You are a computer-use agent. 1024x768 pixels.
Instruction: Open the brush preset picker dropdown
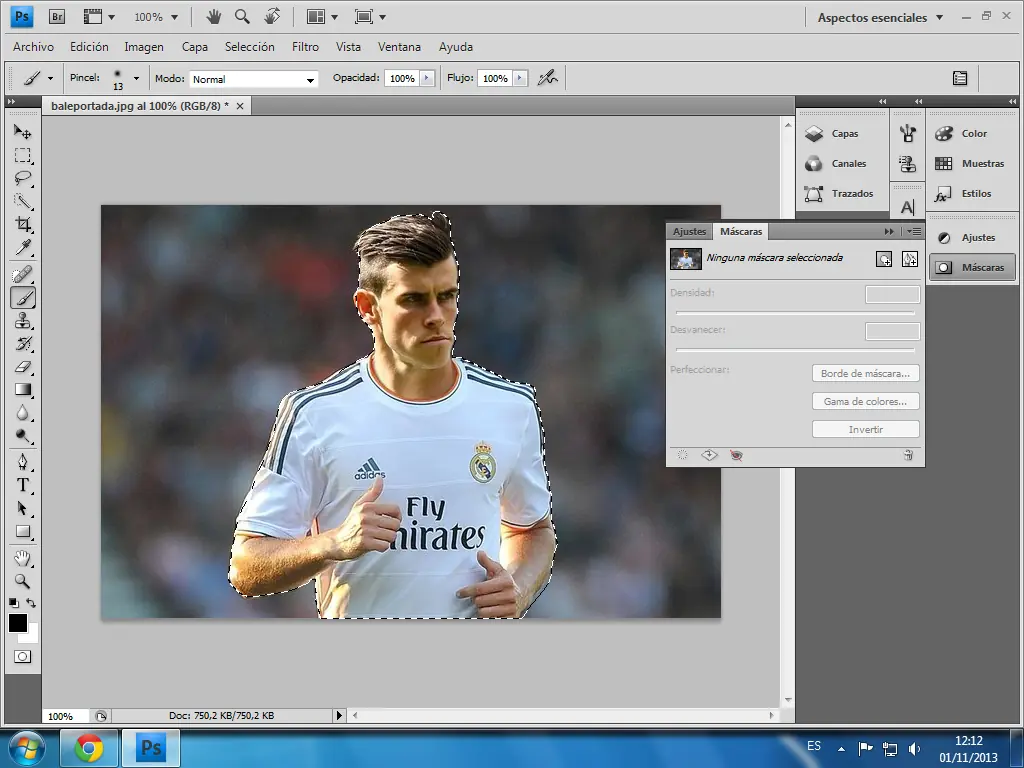tap(136, 78)
